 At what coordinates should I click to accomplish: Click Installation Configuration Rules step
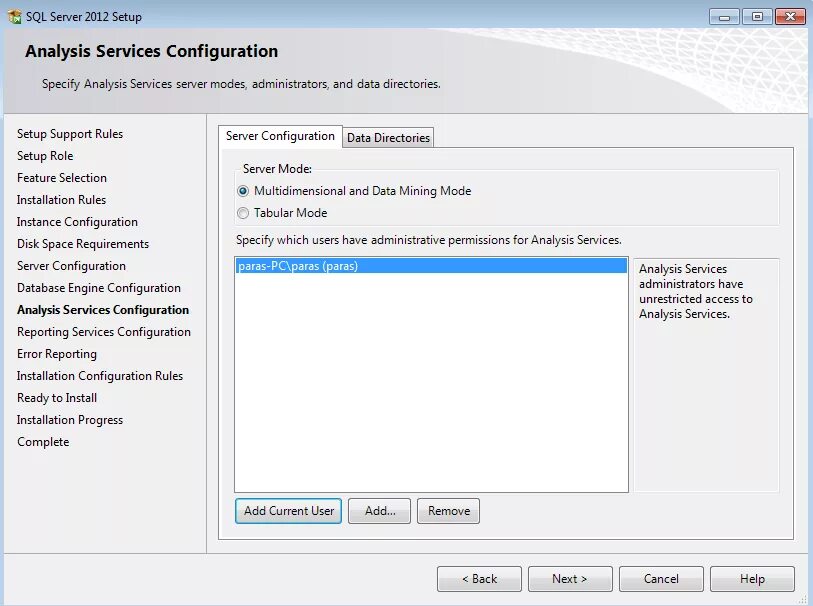pyautogui.click(x=100, y=376)
